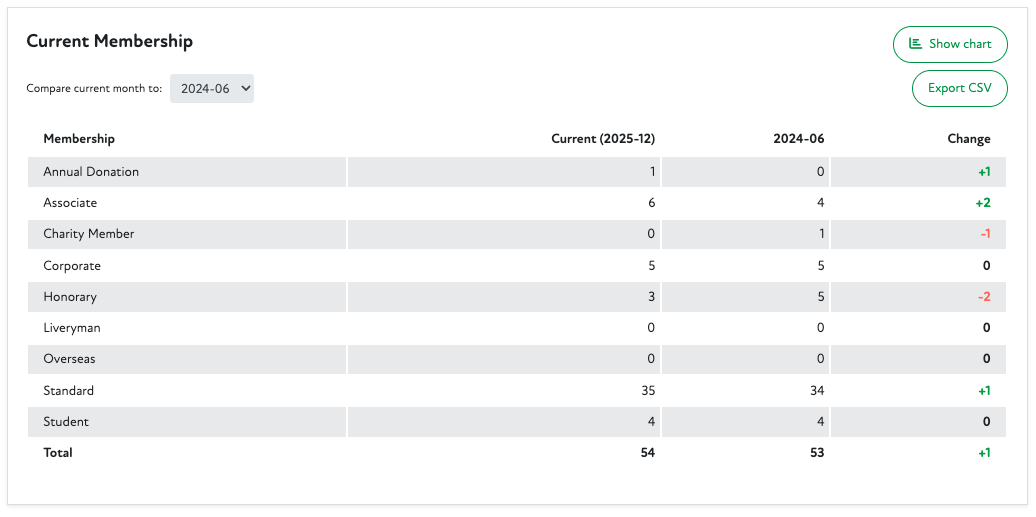The width and height of the screenshot is (1036, 517).
Task: Select the Associate membership row
Action: click(x=70, y=203)
